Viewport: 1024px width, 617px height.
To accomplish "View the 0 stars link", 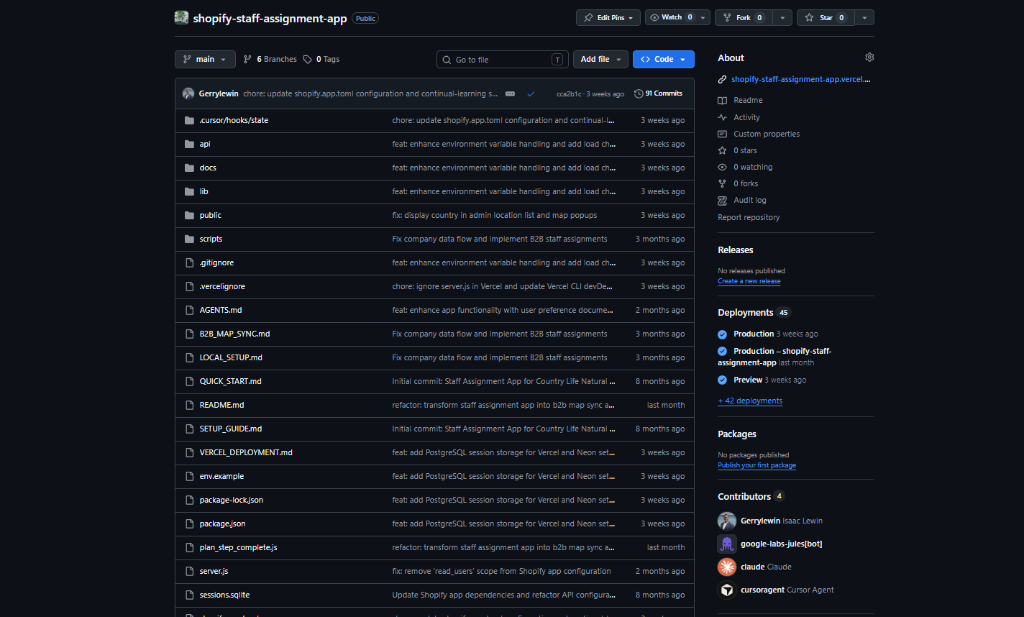I will click(745, 150).
